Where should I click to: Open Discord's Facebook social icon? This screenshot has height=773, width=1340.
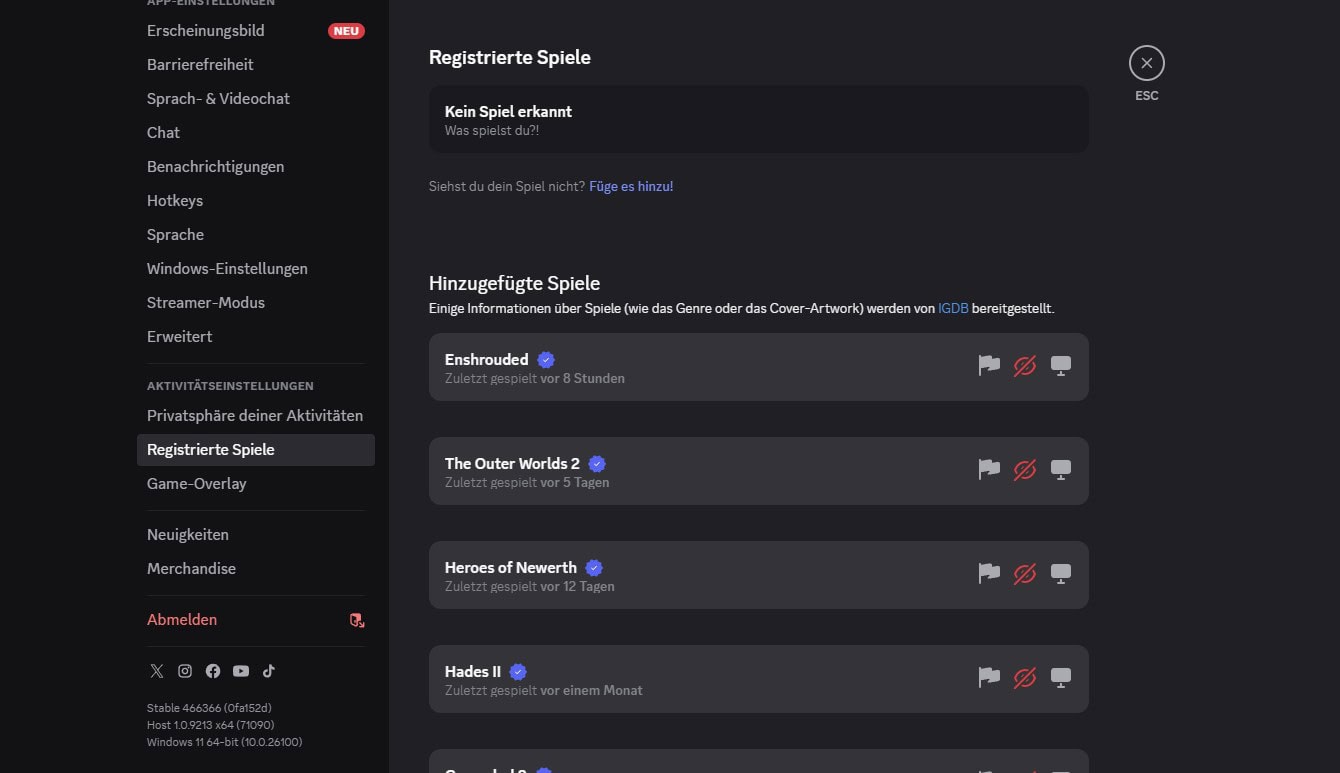(x=213, y=671)
